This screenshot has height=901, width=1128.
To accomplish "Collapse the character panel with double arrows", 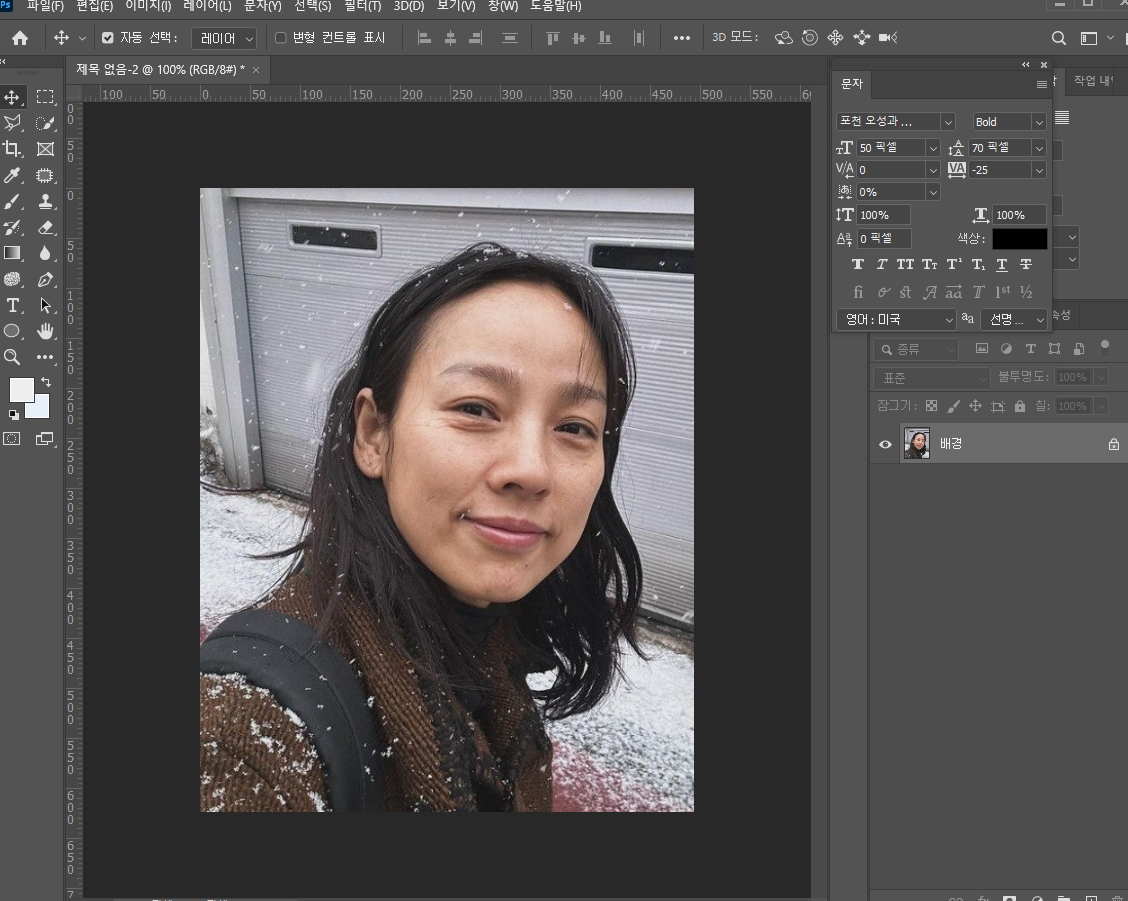I will (1026, 65).
